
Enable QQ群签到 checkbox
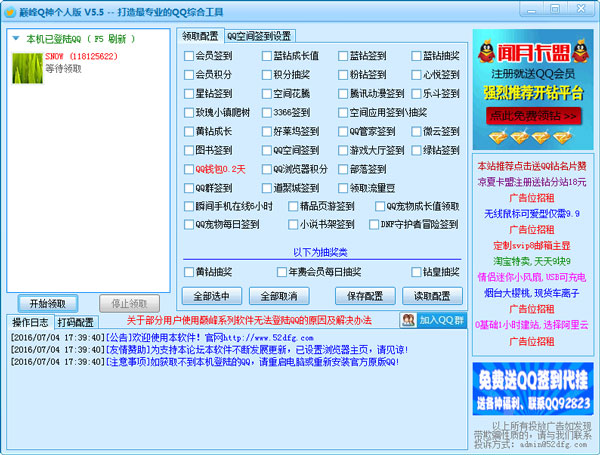[x=189, y=188]
